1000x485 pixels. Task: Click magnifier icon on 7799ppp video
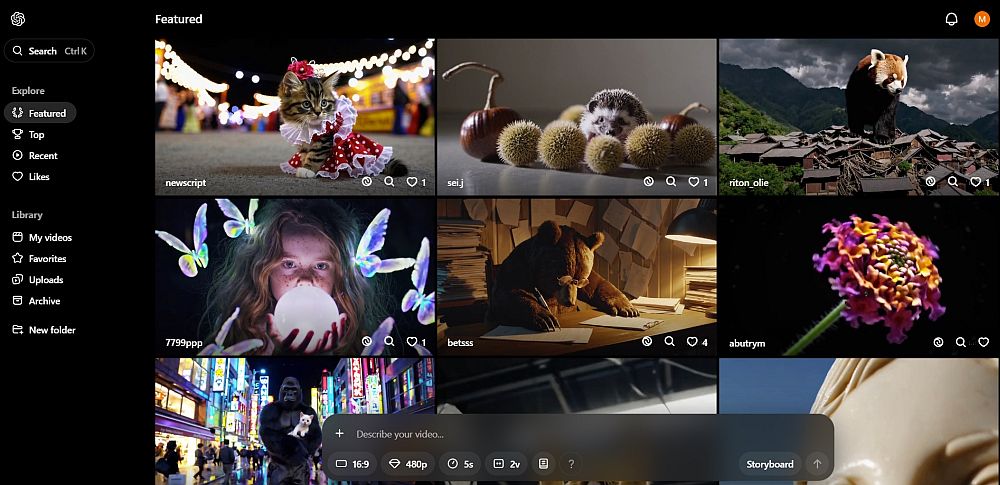click(x=389, y=342)
